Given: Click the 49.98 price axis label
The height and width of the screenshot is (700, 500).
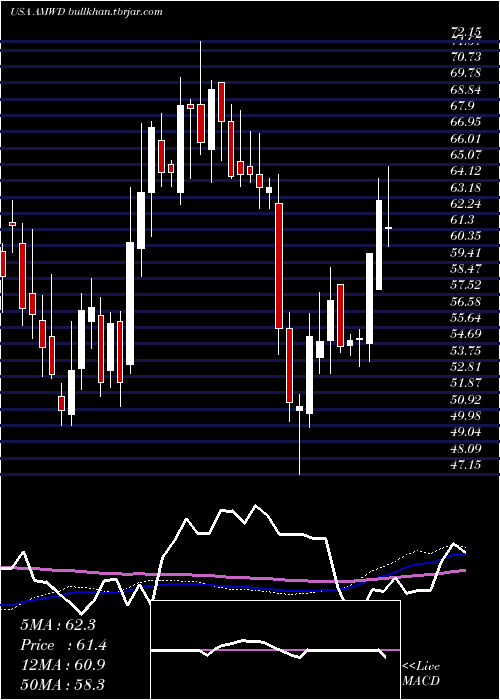Looking at the screenshot, I should (466, 416).
